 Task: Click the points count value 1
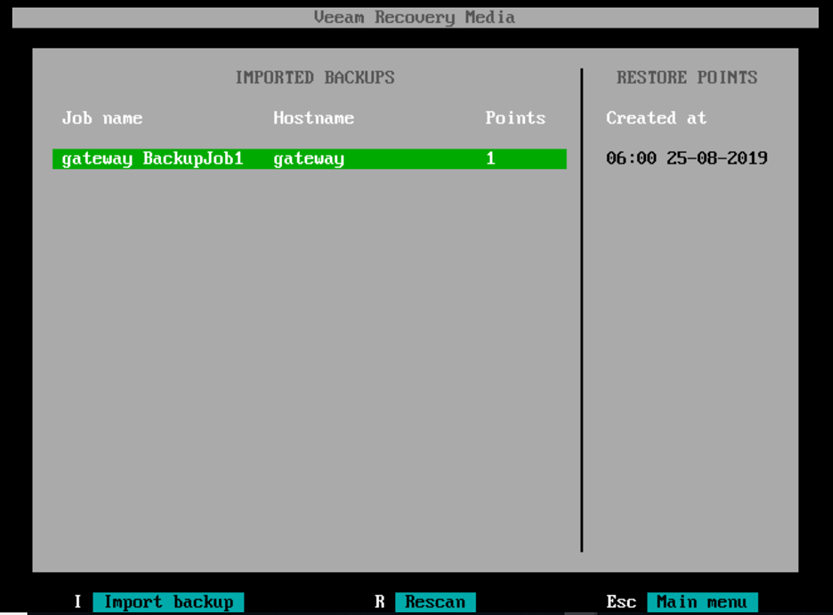click(x=490, y=159)
